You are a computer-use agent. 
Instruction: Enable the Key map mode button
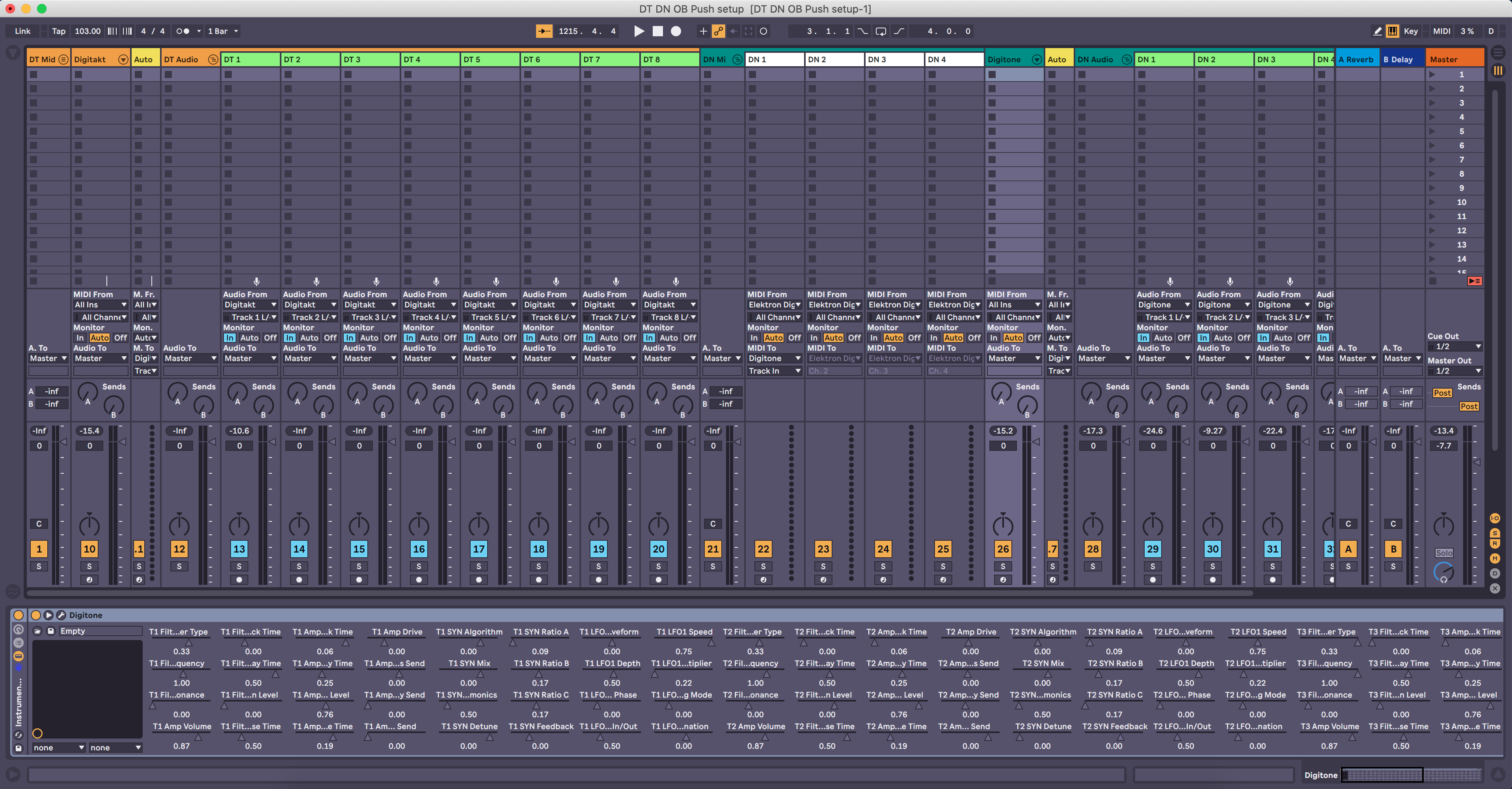click(1411, 31)
